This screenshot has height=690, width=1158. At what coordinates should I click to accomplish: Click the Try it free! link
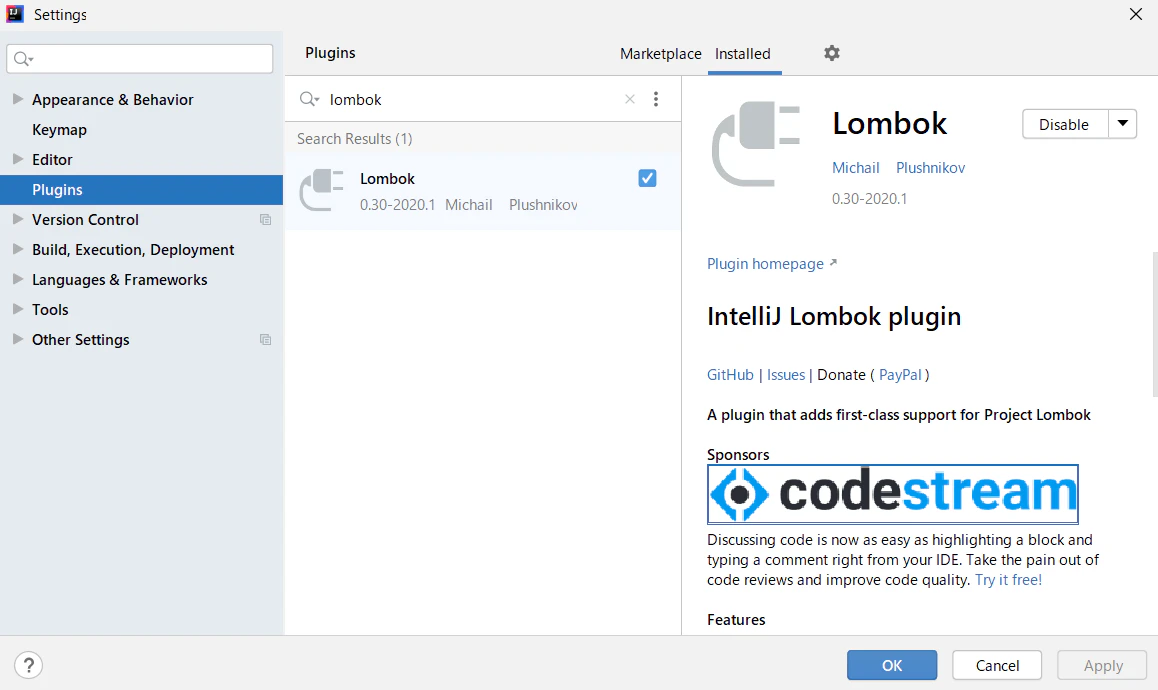click(x=1008, y=580)
